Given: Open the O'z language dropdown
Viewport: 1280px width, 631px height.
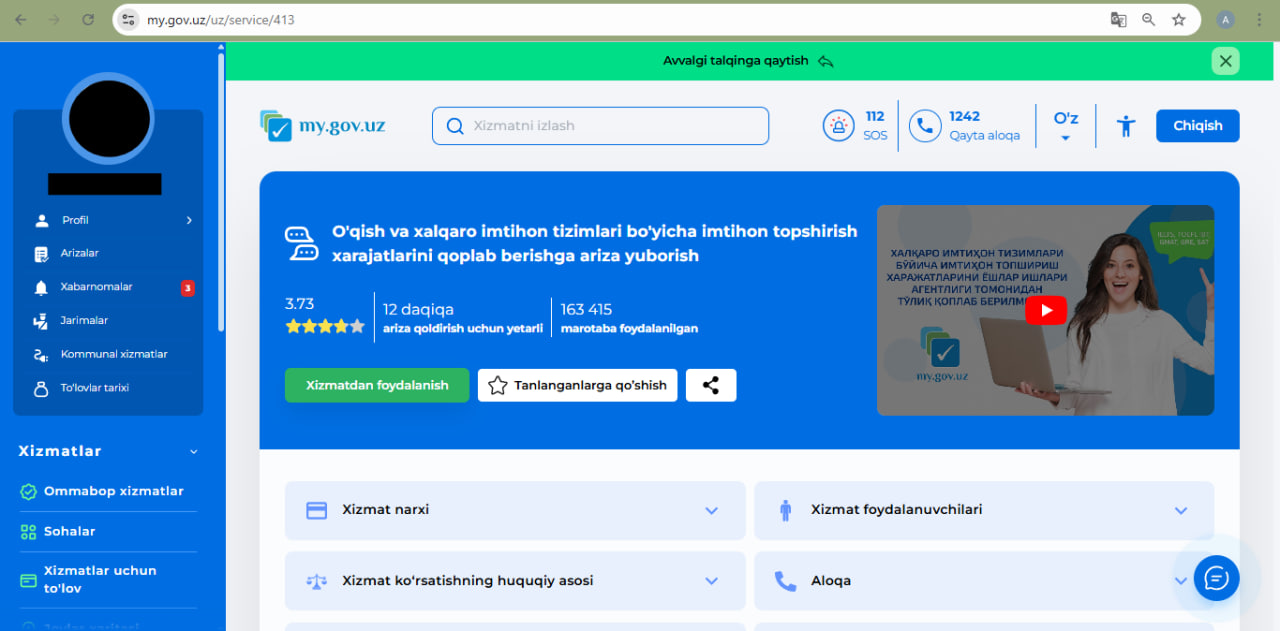Looking at the screenshot, I should (x=1065, y=126).
